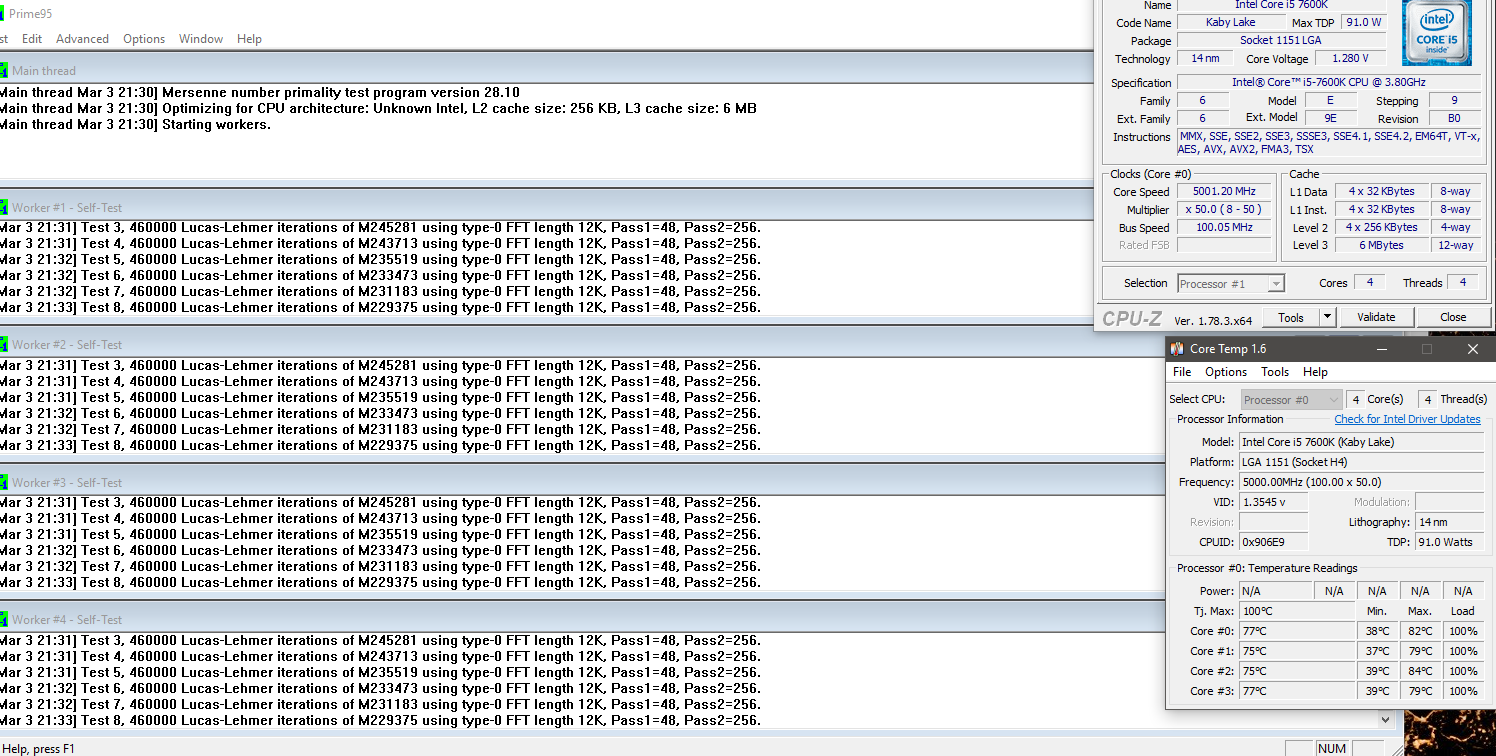The width and height of the screenshot is (1496, 756).
Task: Click the Core Speed 5001.20 MHz field in CPU-Z
Action: [x=1224, y=191]
